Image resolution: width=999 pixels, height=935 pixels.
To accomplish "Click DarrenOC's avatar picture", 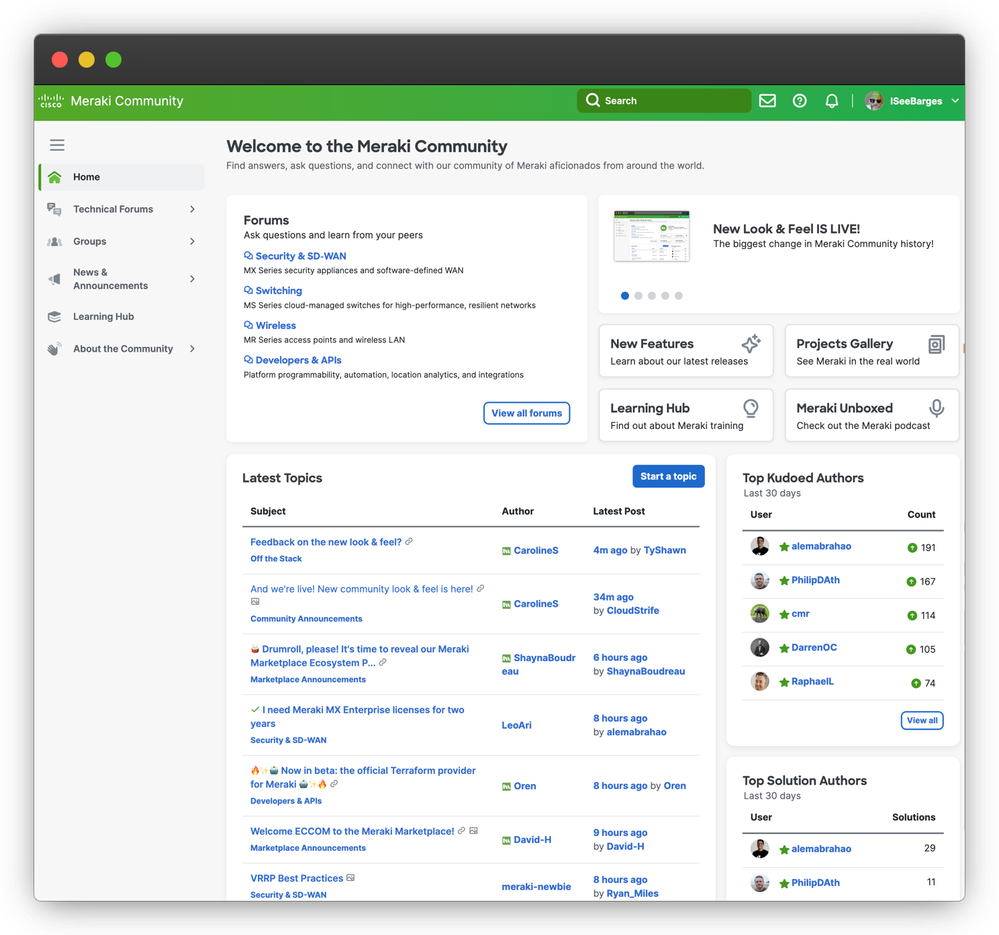I will (759, 648).
